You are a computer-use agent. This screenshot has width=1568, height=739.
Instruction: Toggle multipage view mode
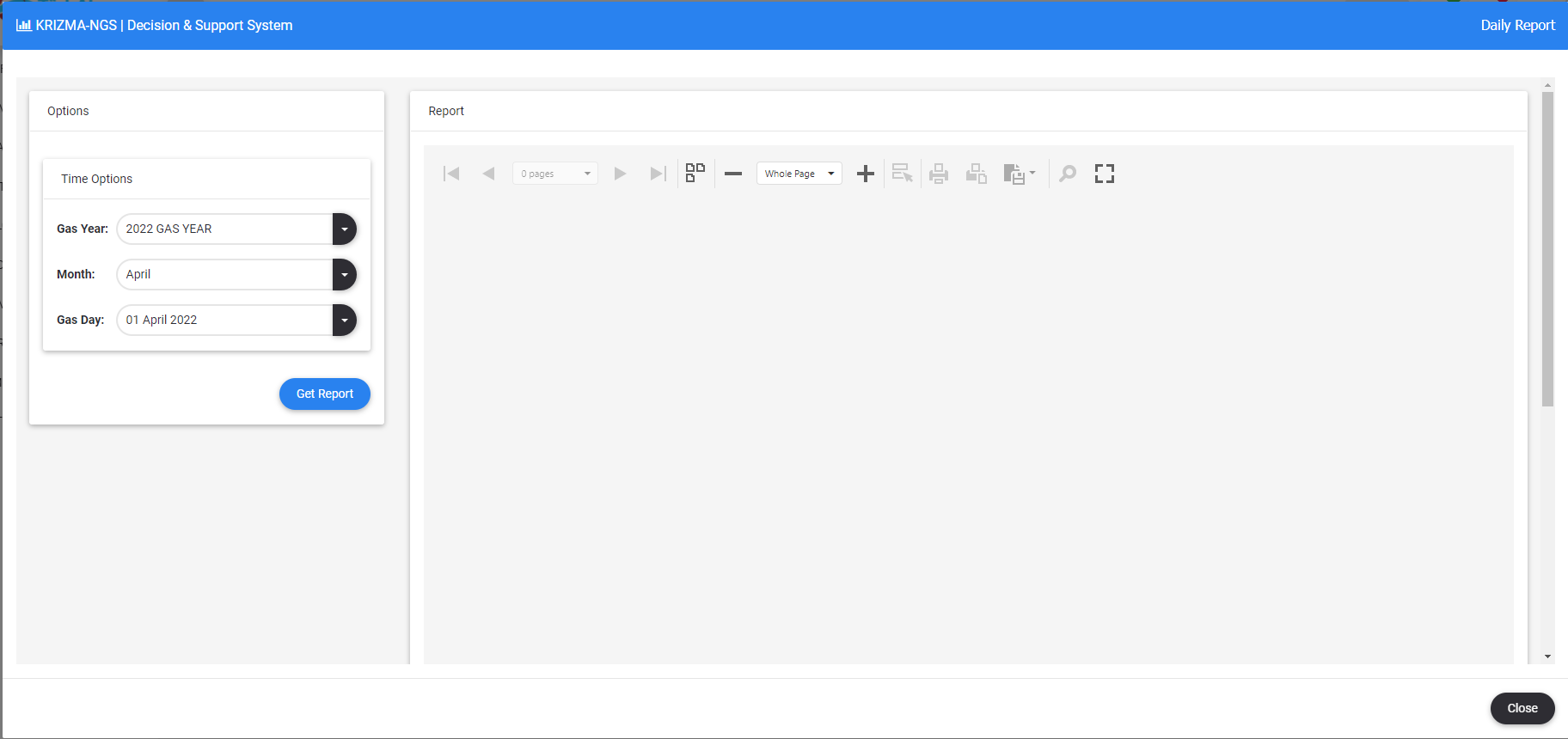click(x=695, y=174)
